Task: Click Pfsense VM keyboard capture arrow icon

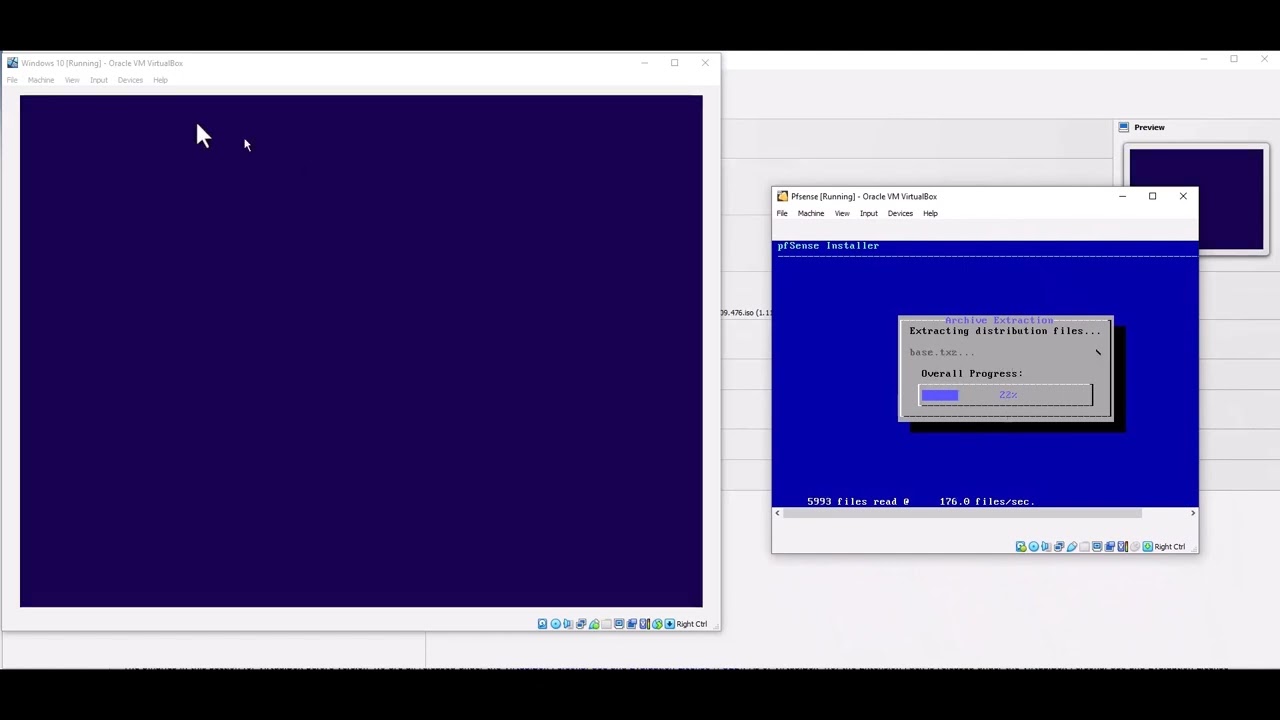Action: pos(1148,546)
